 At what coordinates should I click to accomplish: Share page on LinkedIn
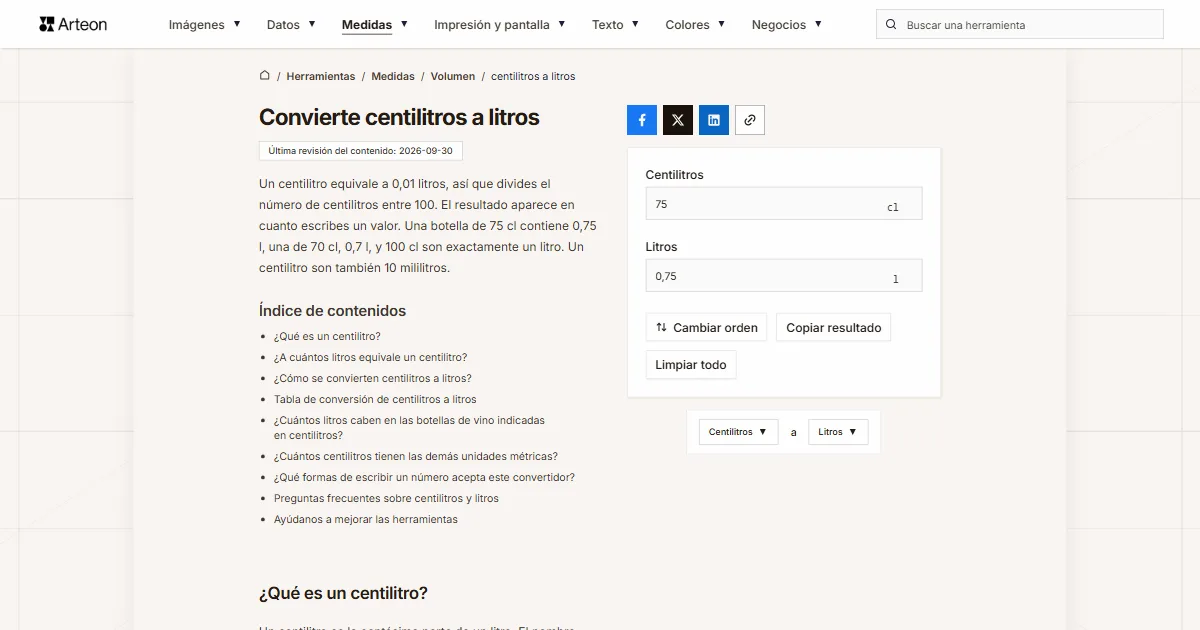[714, 120]
